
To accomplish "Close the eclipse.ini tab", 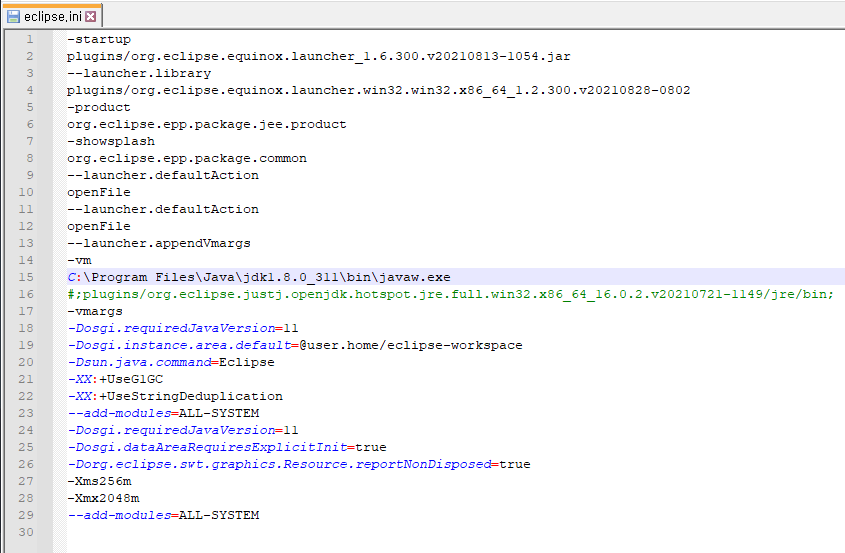I will click(x=91, y=17).
